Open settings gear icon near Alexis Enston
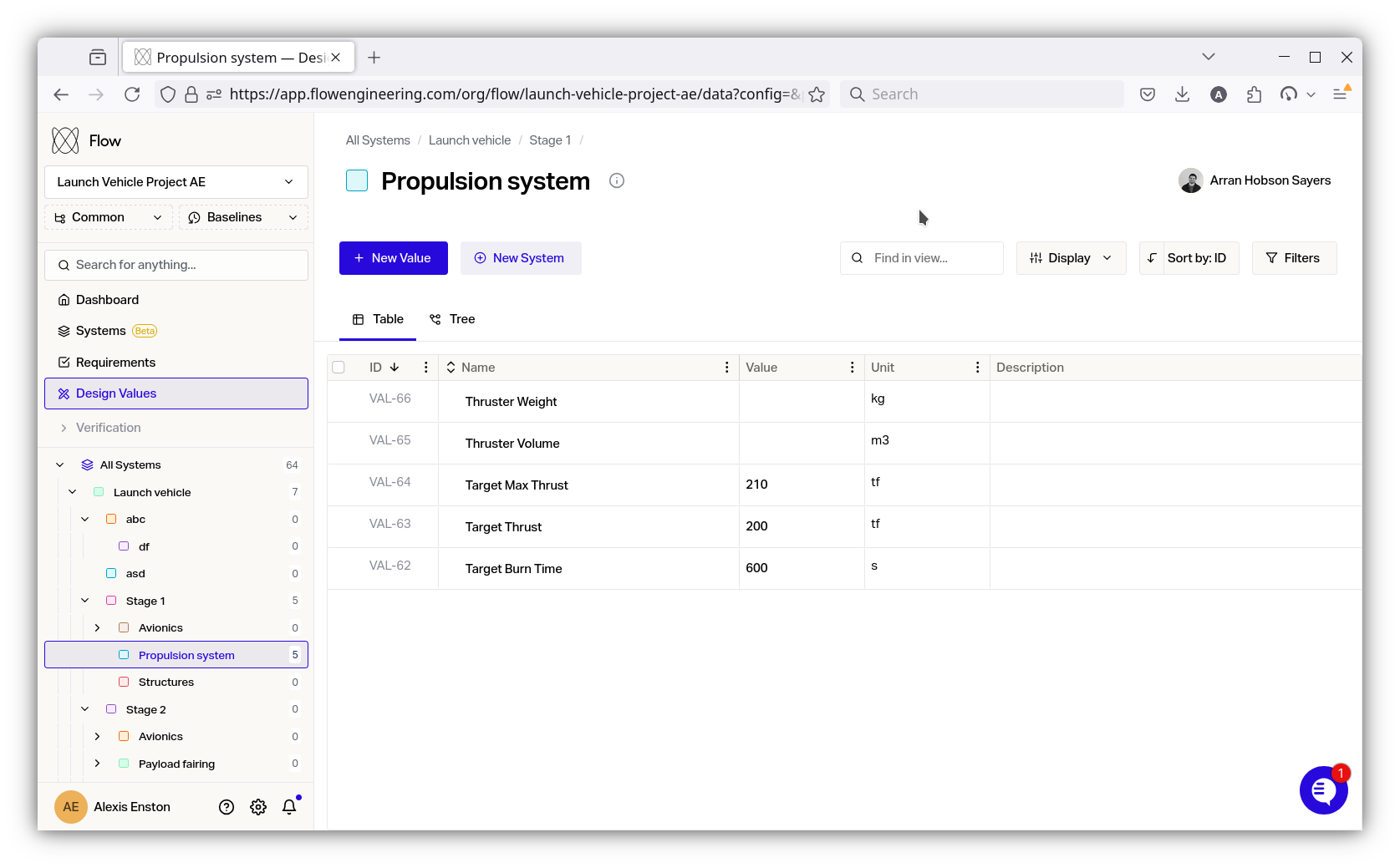 coord(258,807)
